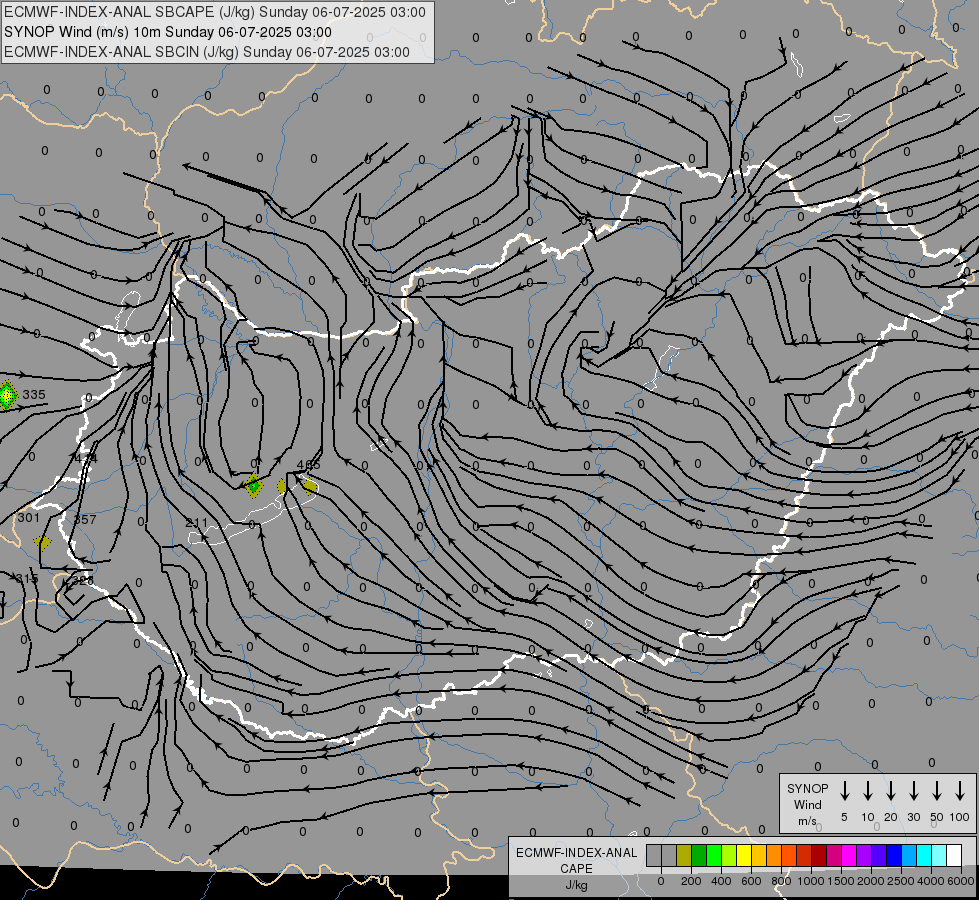
Task: Select the wind arrow above the 5 label
Action: click(x=845, y=791)
